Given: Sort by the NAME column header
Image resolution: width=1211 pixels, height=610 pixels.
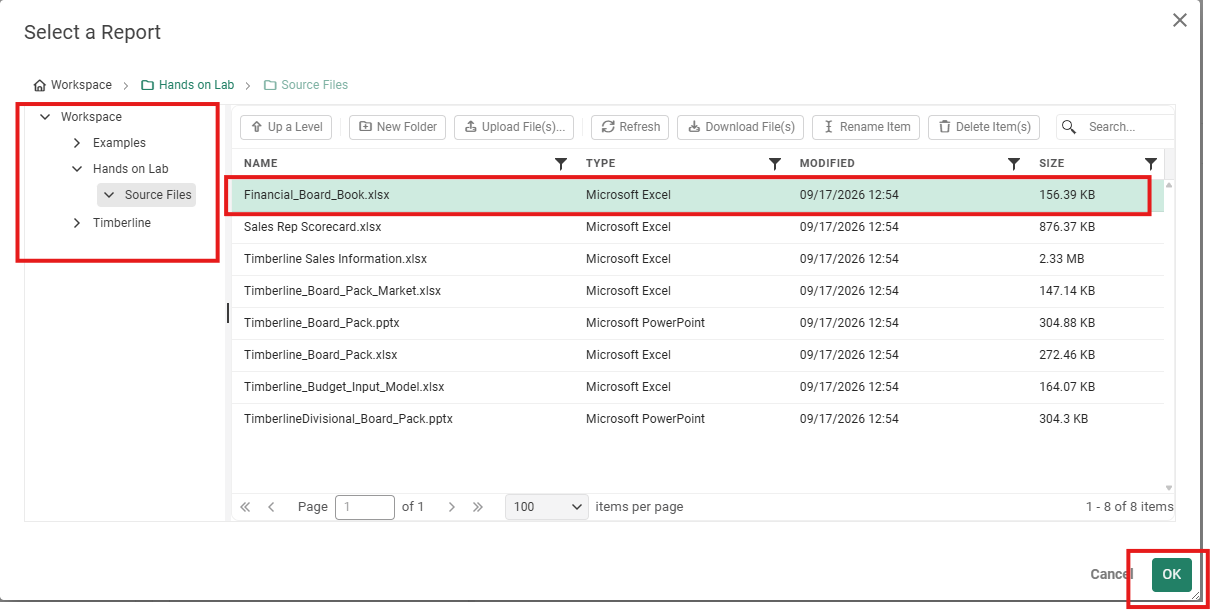Looking at the screenshot, I should click(261, 163).
